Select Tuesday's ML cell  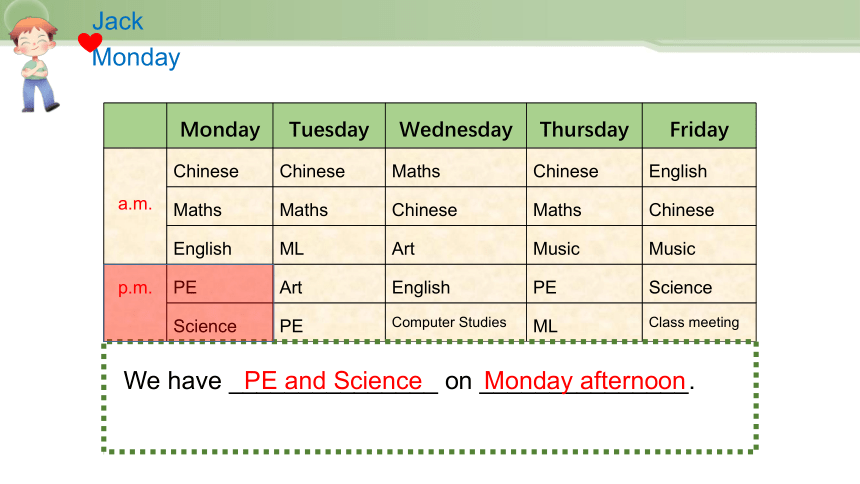(x=329, y=245)
